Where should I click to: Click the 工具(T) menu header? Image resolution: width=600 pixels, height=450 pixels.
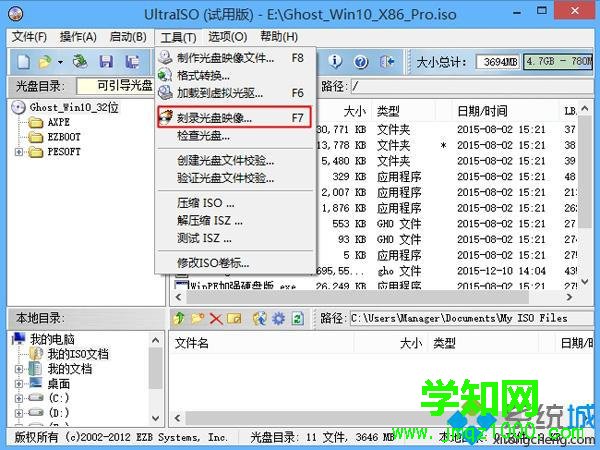[x=178, y=38]
